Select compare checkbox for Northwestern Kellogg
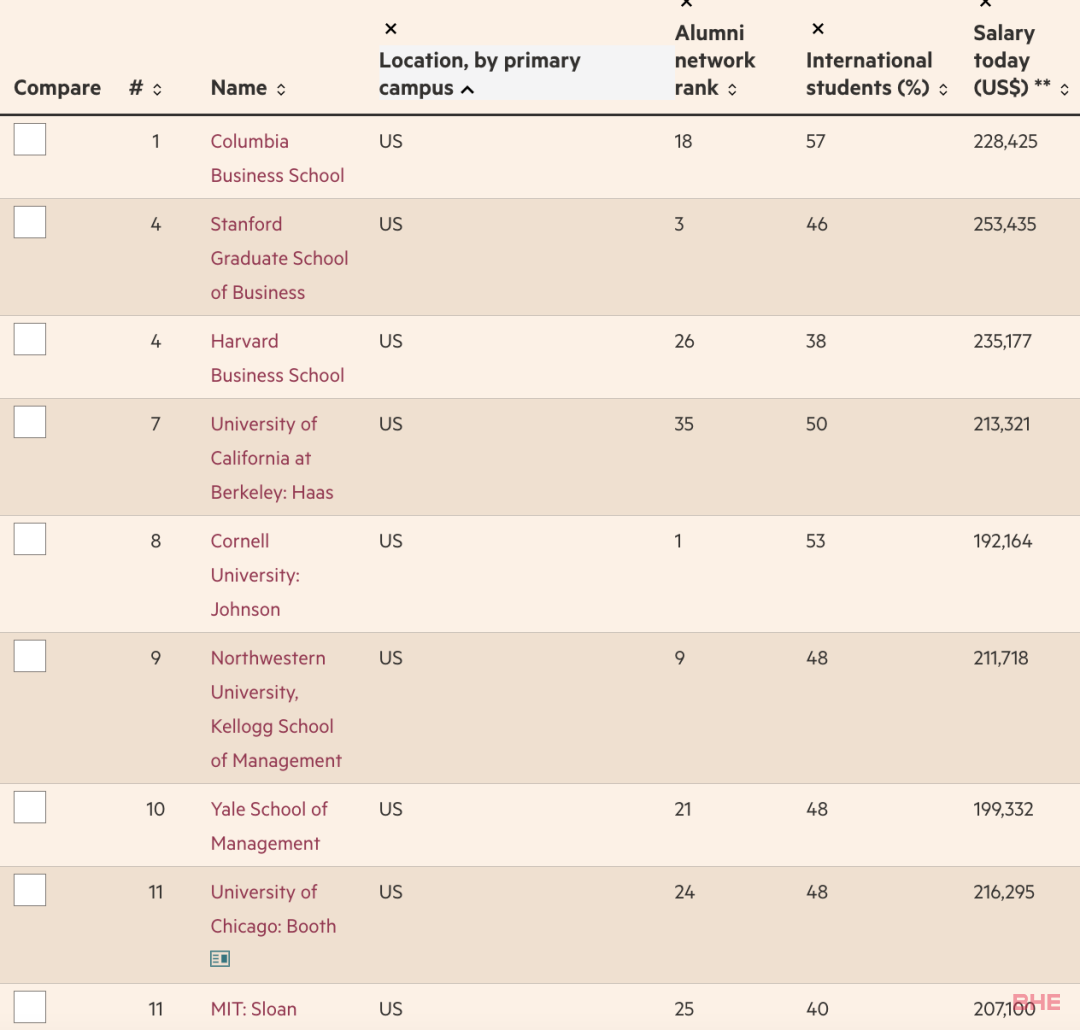The image size is (1080, 1030). pyautogui.click(x=30, y=656)
